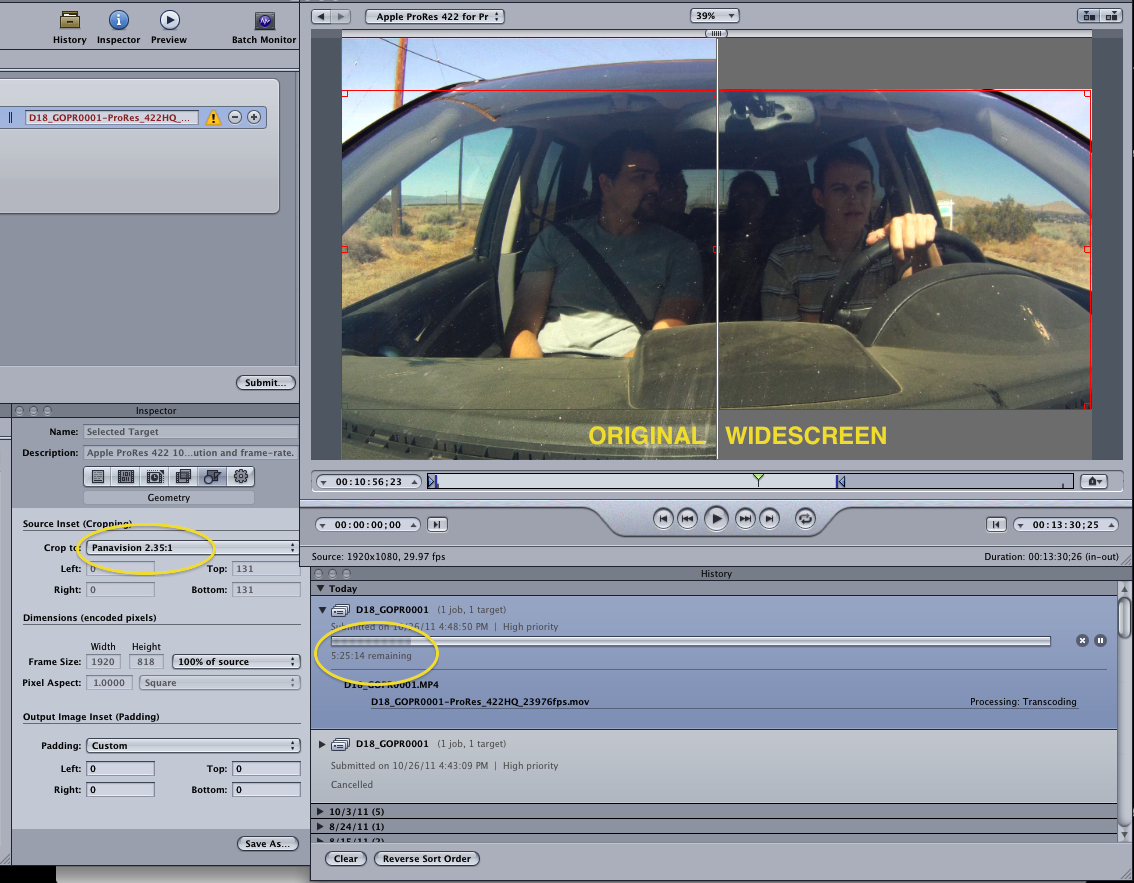Viewport: 1134px width, 883px height.
Task: Click the Inspector Description field
Action: point(191,453)
